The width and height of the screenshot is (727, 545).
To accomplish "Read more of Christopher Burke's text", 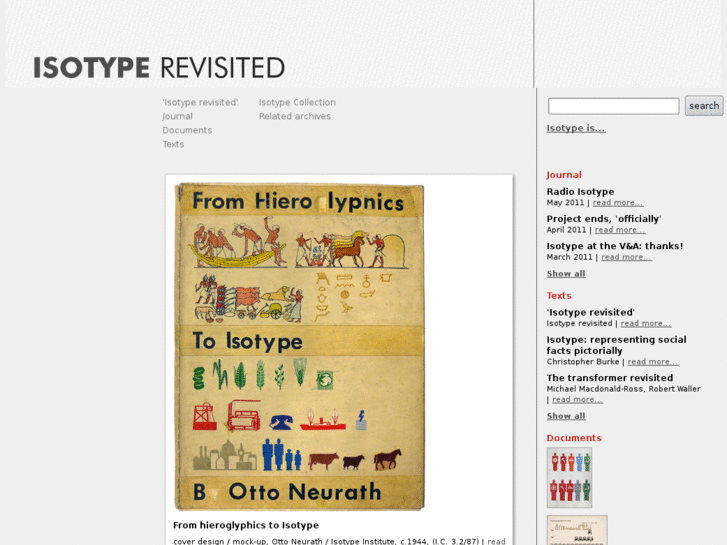I will [652, 362].
